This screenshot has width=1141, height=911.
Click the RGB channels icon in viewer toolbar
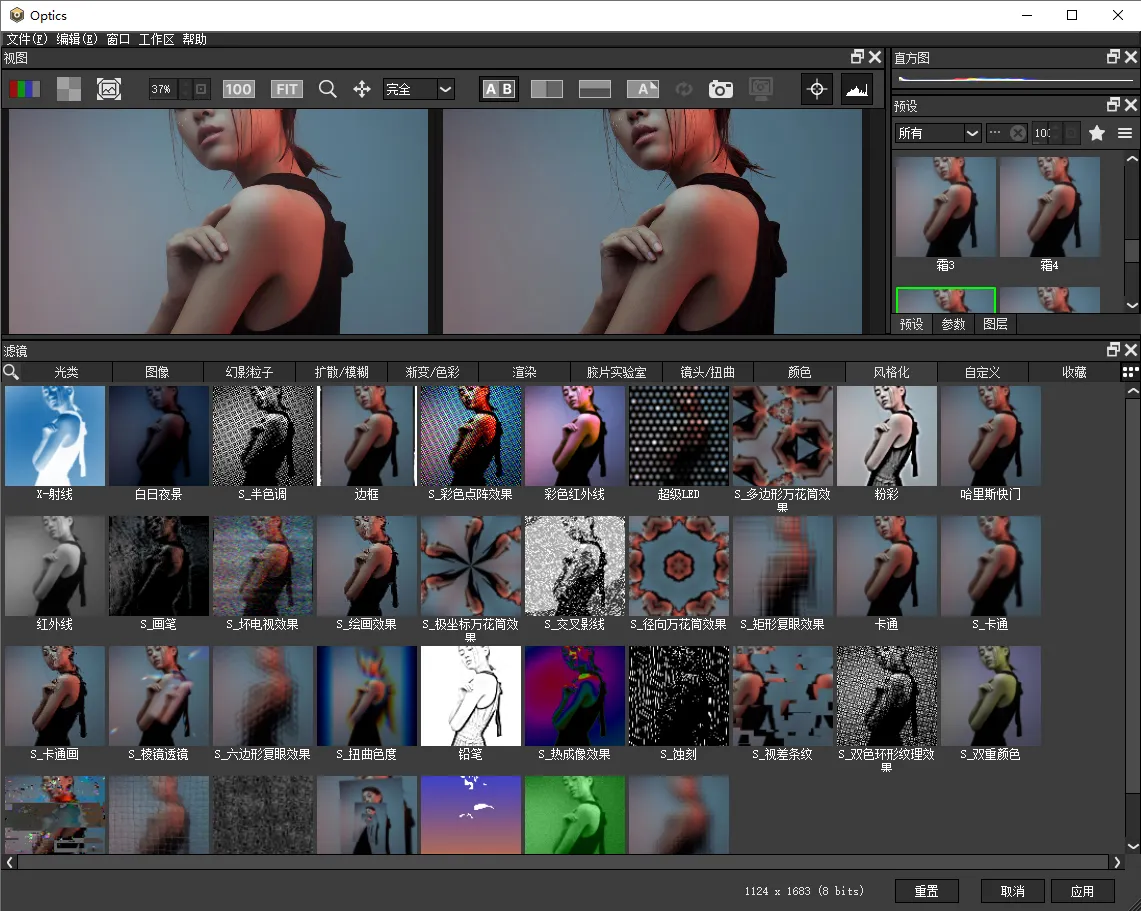tap(25, 89)
